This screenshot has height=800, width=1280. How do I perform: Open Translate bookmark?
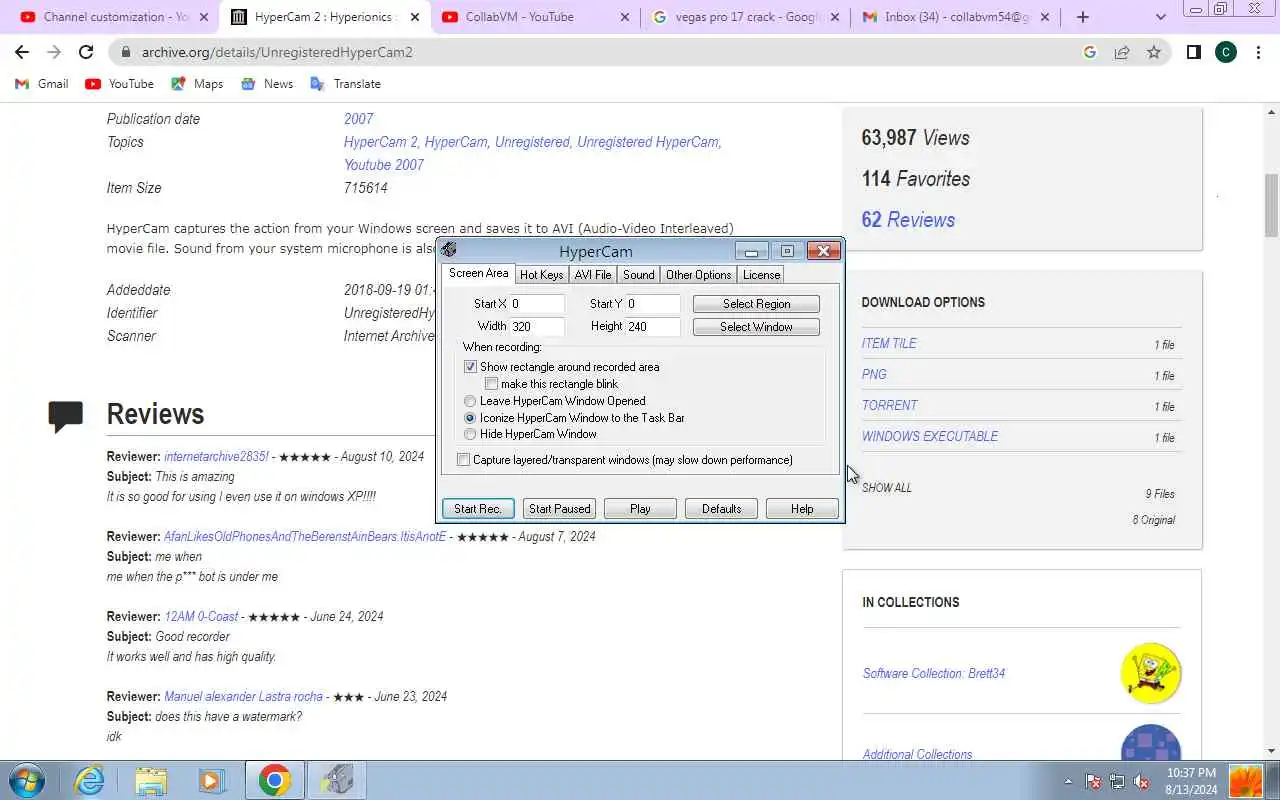pos(345,84)
